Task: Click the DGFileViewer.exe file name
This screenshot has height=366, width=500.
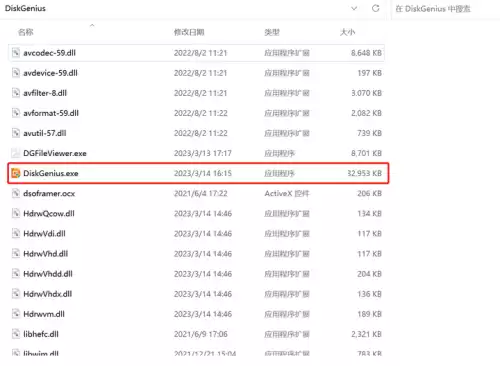Action: 55,153
